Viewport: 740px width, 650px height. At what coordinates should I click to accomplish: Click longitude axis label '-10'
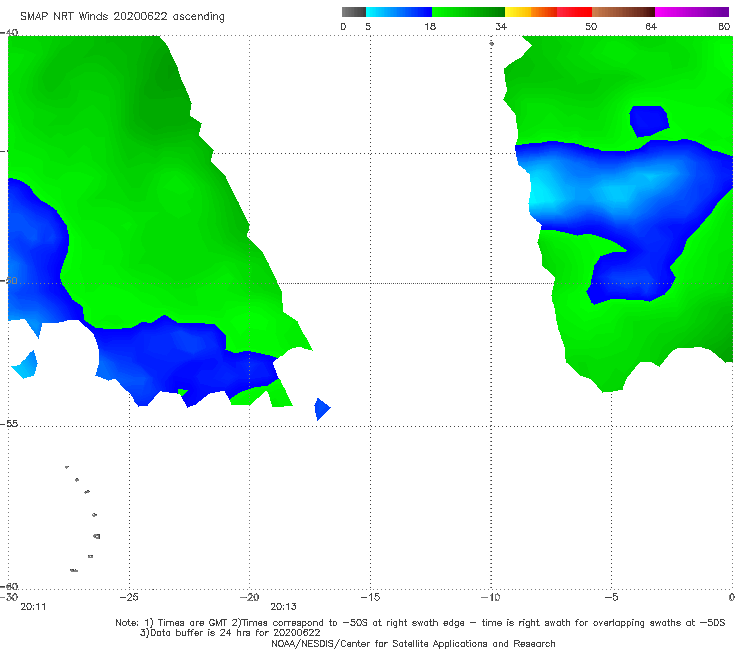coord(491,597)
